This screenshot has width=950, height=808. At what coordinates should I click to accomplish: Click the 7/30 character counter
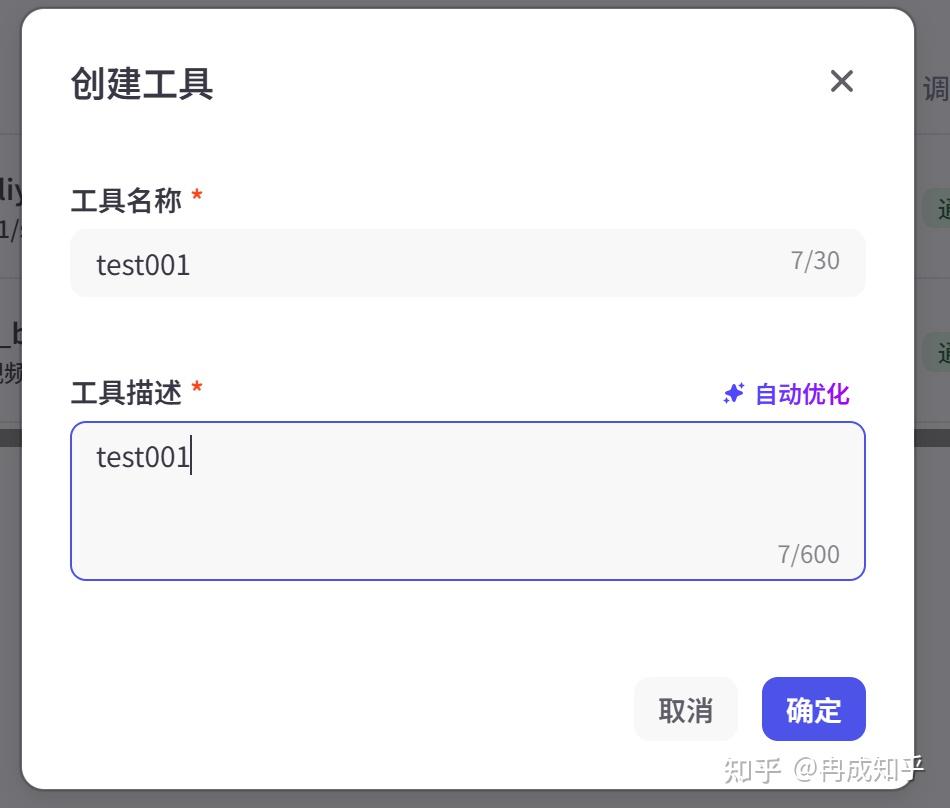coord(815,261)
